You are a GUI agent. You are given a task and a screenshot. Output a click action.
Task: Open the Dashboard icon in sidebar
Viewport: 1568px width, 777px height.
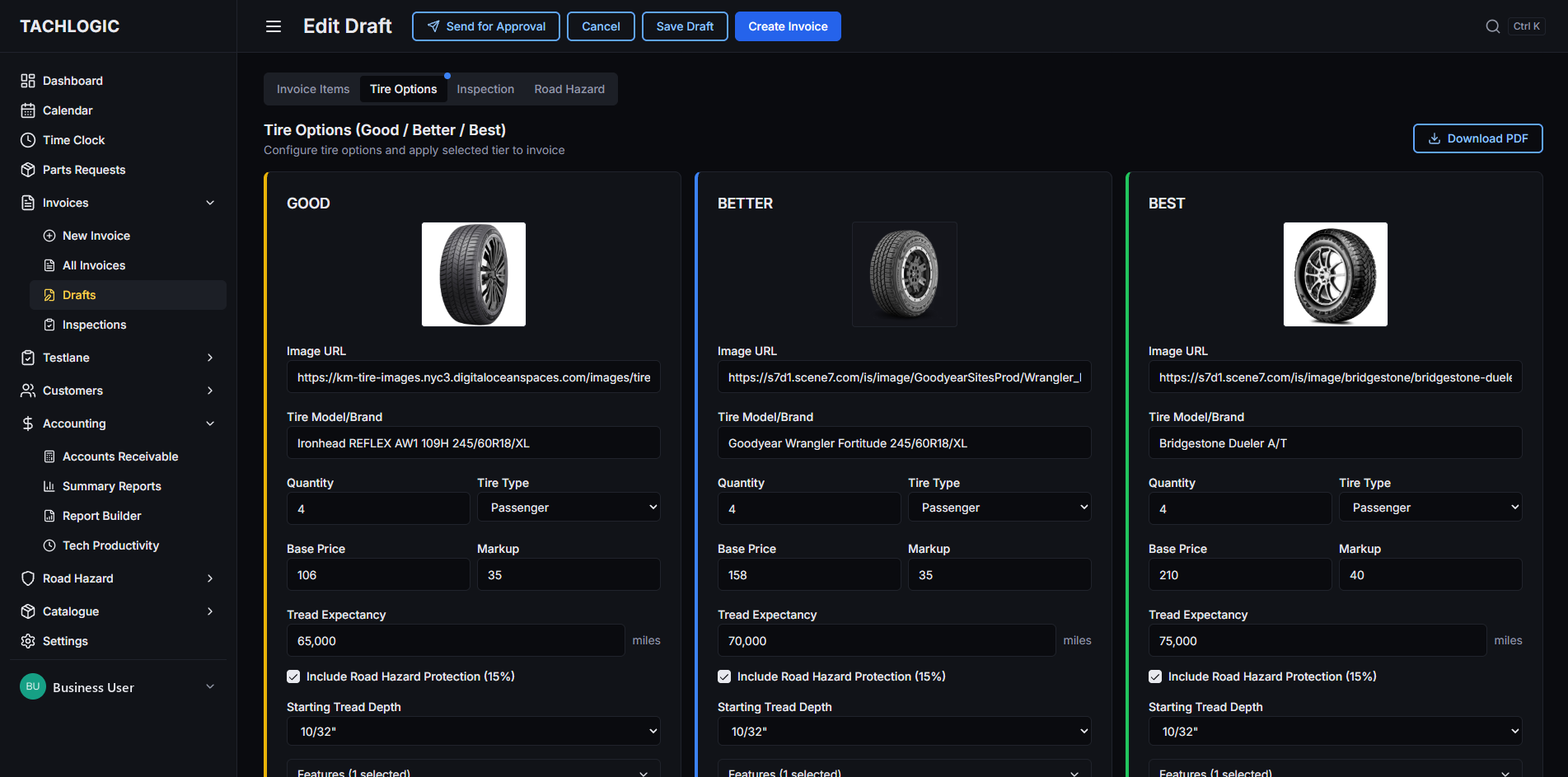tap(28, 81)
